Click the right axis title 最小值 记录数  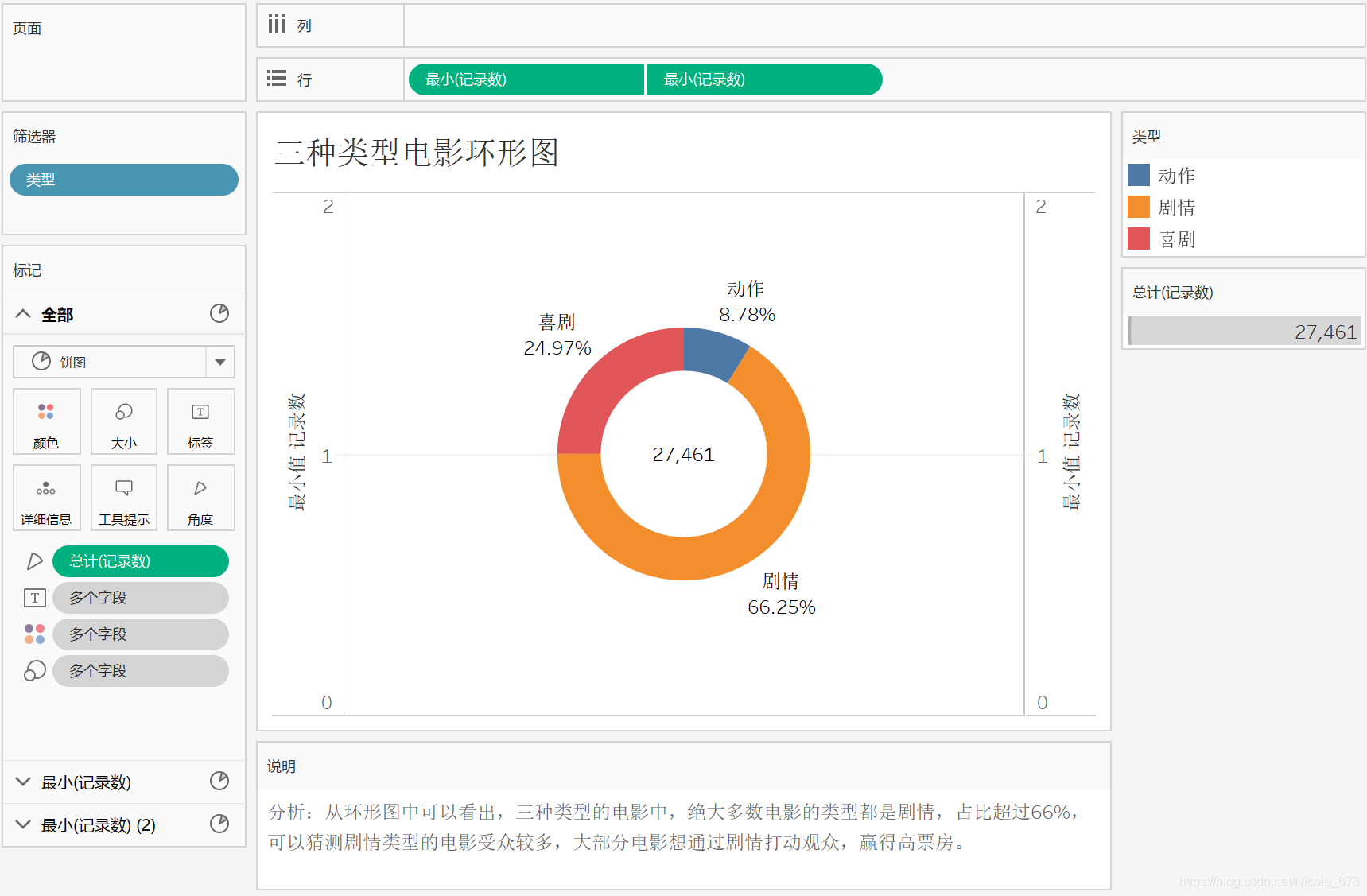click(1071, 452)
